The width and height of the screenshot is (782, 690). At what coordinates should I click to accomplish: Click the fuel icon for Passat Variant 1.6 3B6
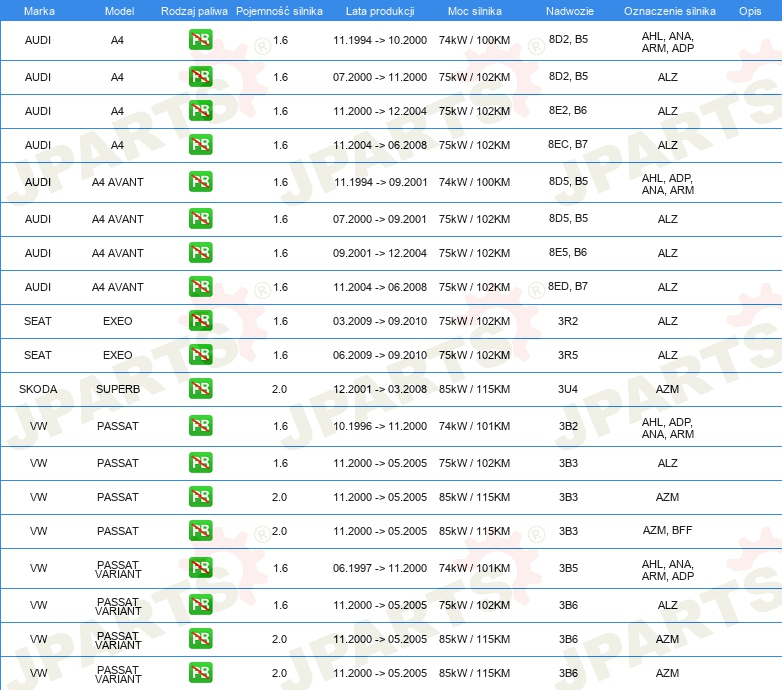(200, 605)
